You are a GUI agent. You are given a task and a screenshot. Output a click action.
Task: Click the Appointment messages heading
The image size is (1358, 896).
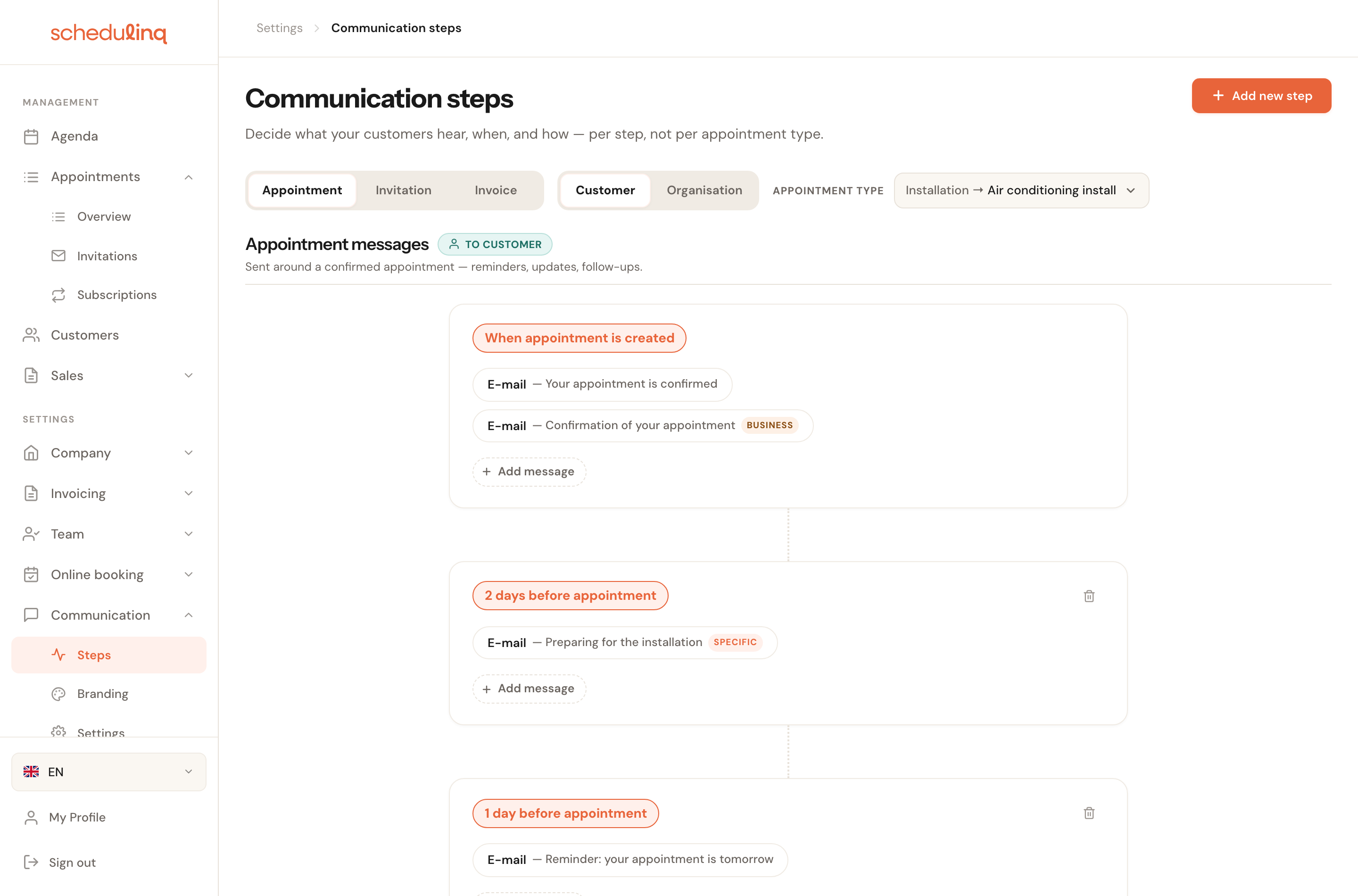click(337, 244)
